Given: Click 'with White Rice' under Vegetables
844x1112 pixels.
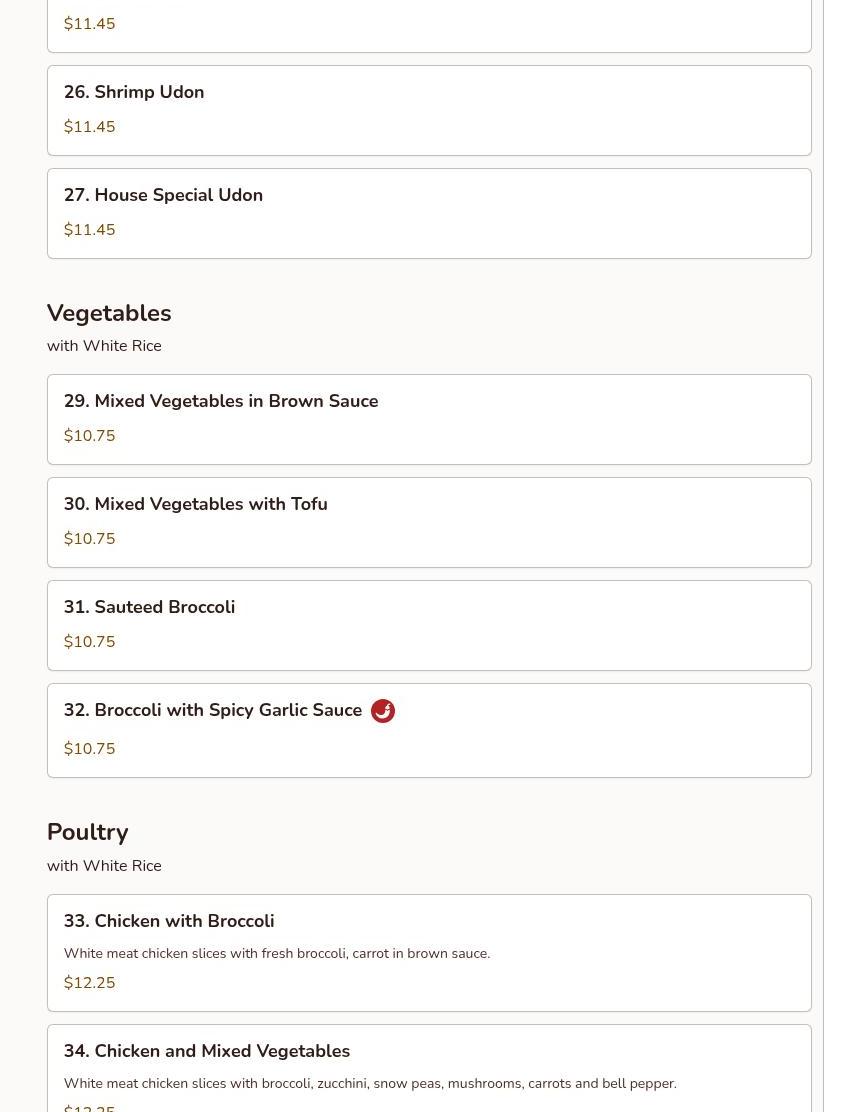Looking at the screenshot, I should pyautogui.click(x=104, y=346).
